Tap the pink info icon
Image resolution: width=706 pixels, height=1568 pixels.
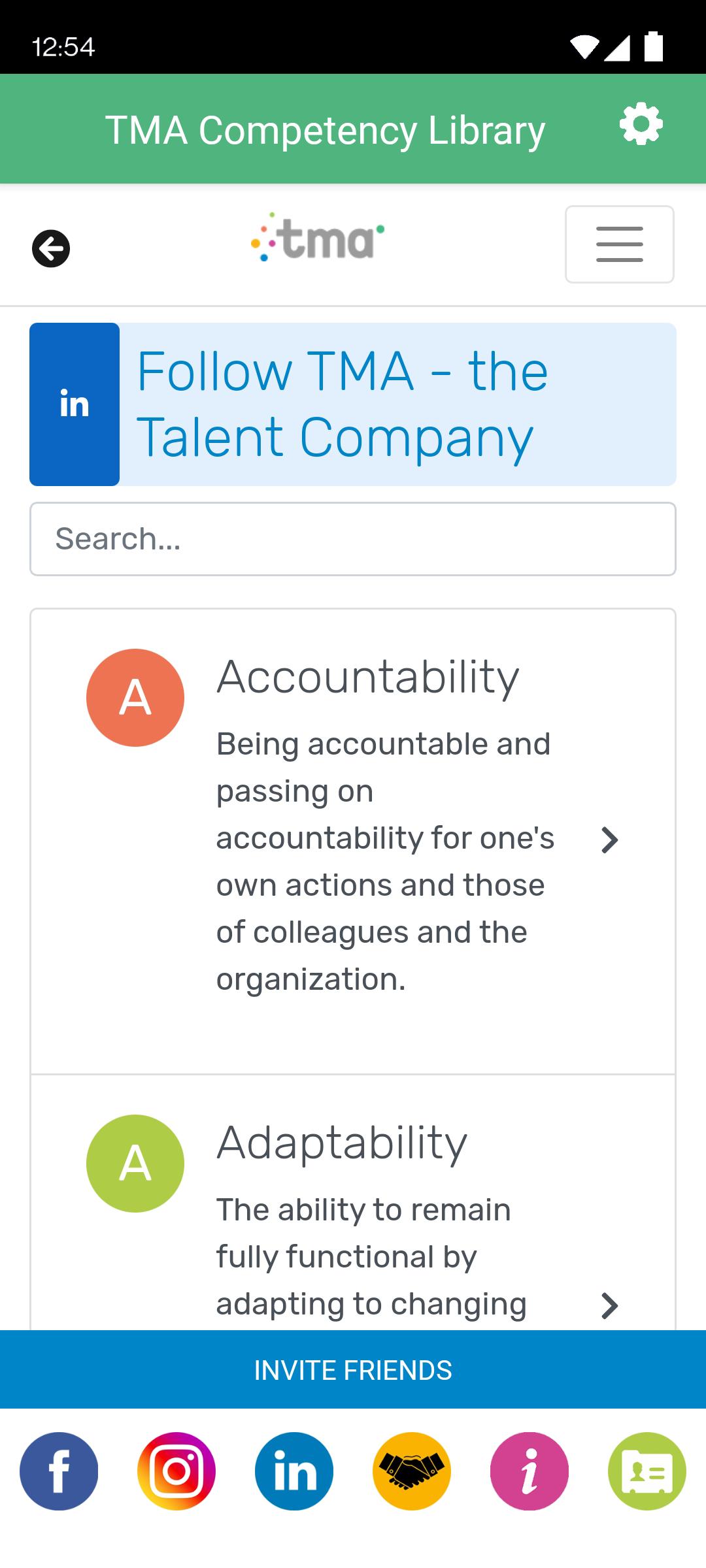click(x=529, y=1471)
